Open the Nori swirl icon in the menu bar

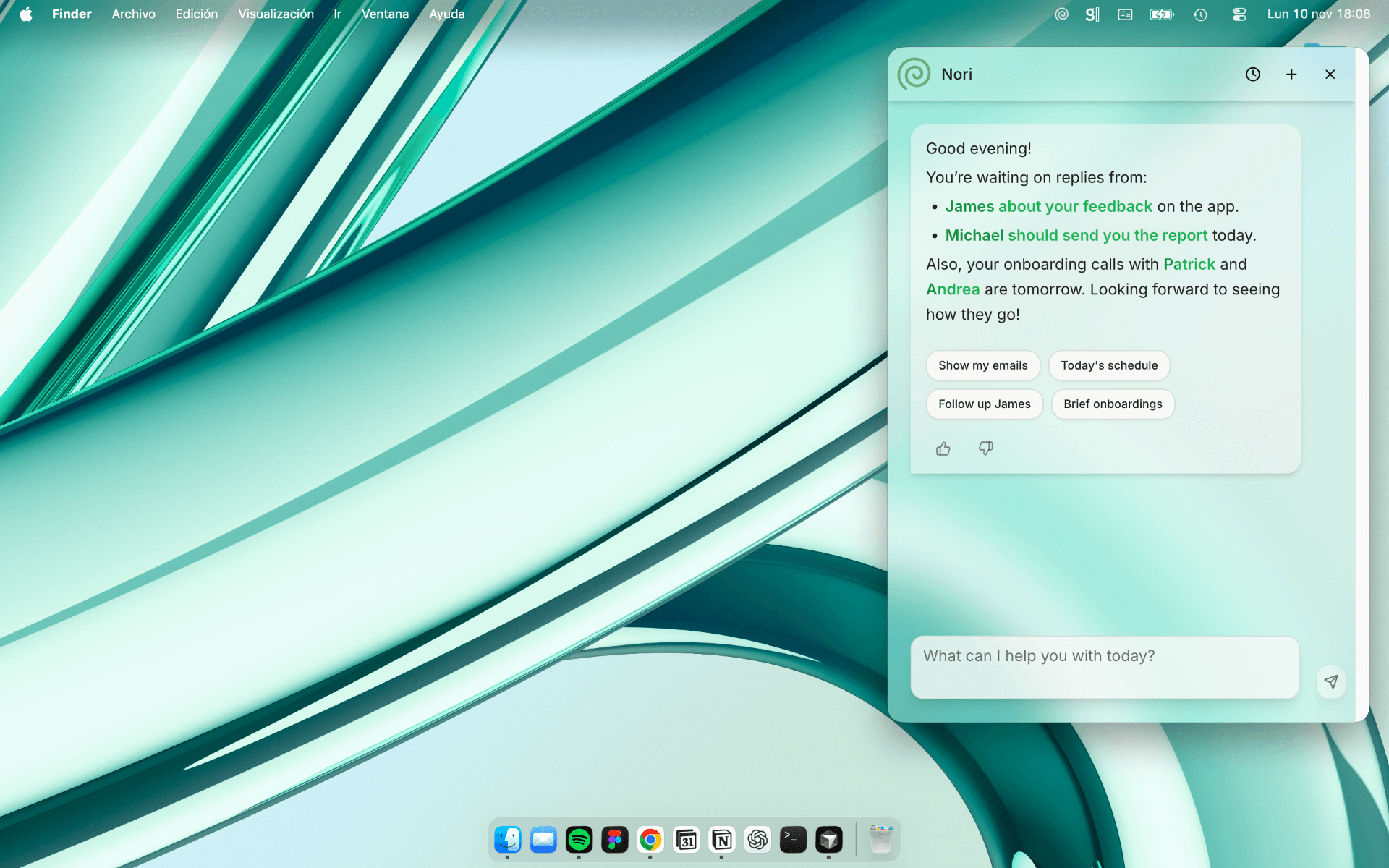pos(1061,14)
